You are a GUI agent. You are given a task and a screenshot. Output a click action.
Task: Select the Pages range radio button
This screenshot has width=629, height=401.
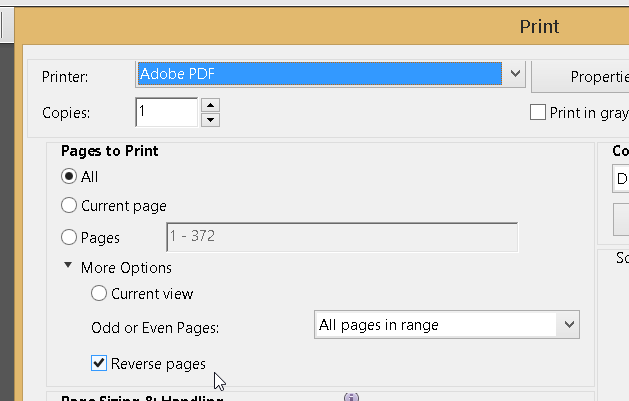point(69,237)
